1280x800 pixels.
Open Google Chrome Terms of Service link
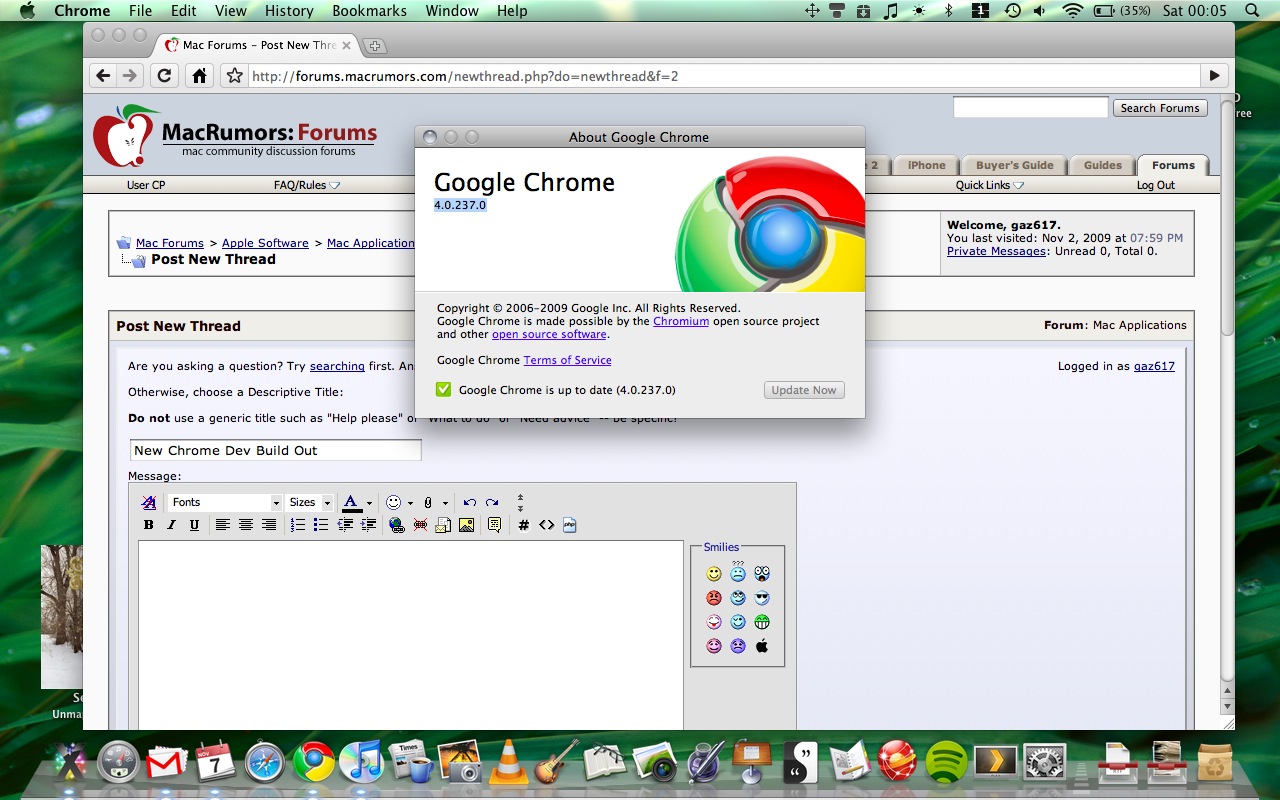click(567, 360)
